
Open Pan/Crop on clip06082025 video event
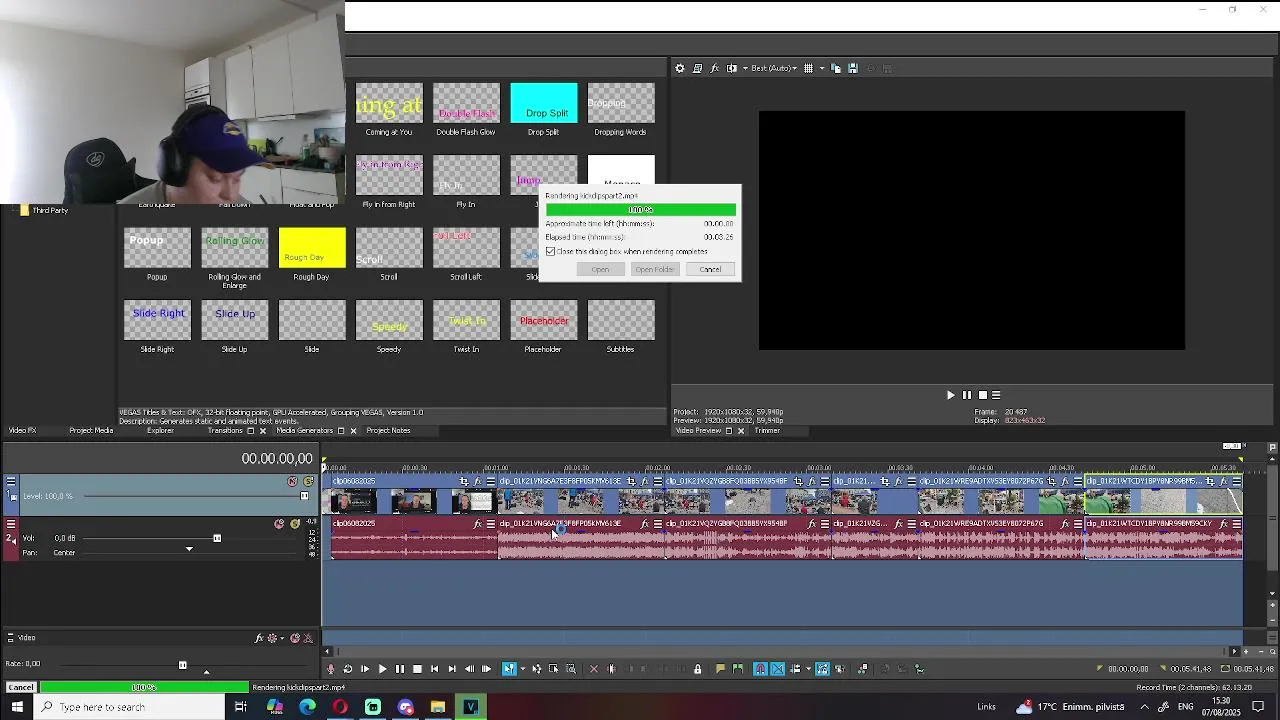pyautogui.click(x=464, y=482)
